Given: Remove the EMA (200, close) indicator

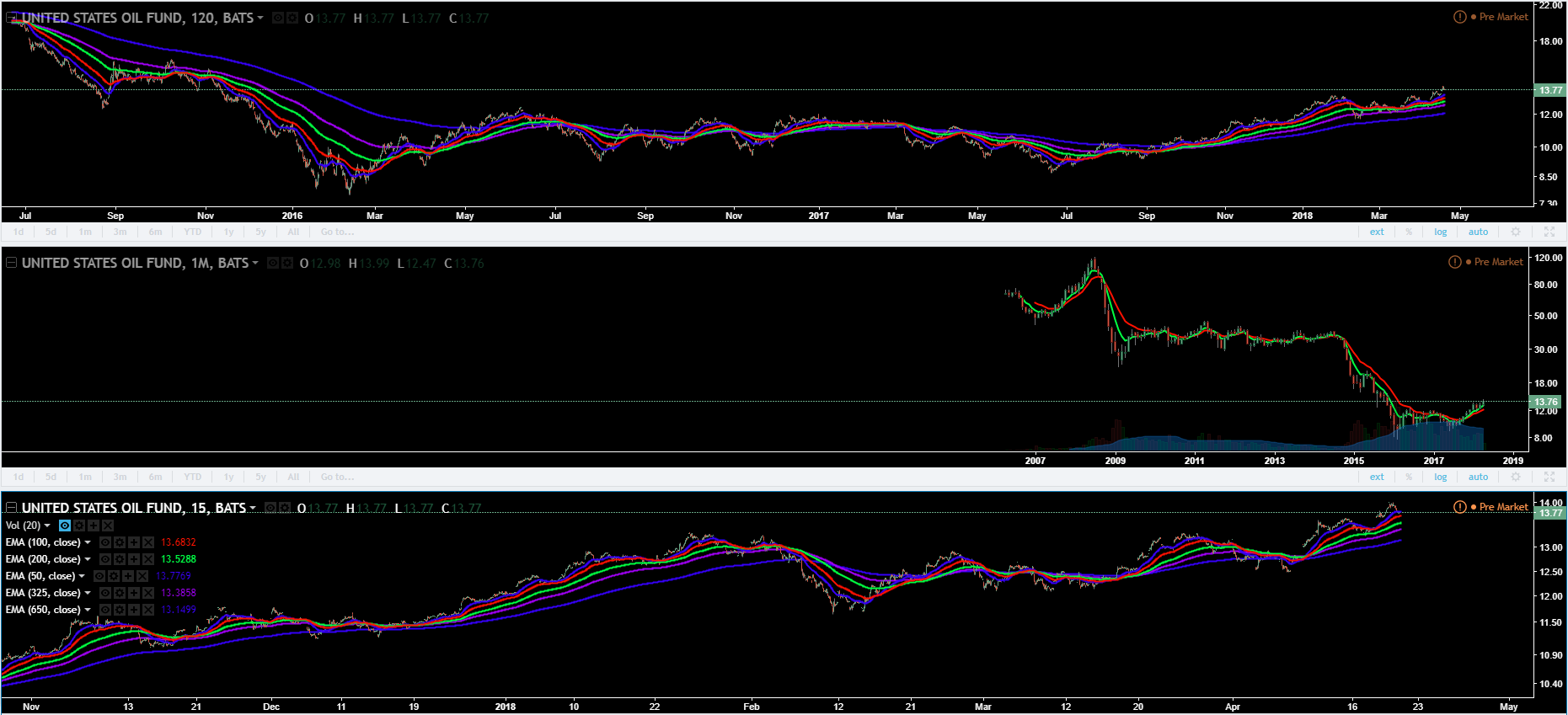Looking at the screenshot, I should tap(148, 559).
